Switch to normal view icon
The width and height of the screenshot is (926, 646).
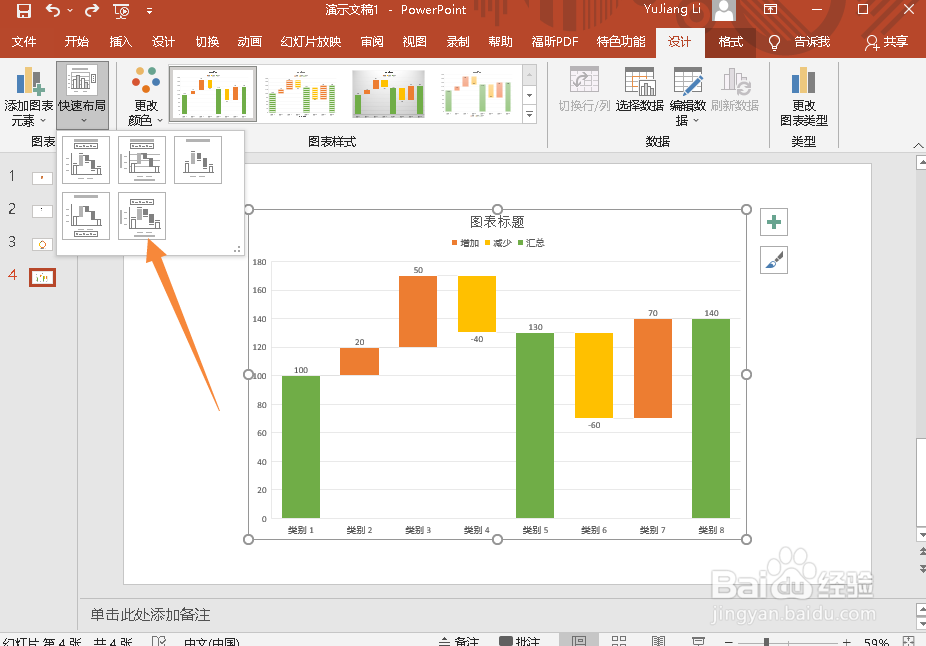579,641
